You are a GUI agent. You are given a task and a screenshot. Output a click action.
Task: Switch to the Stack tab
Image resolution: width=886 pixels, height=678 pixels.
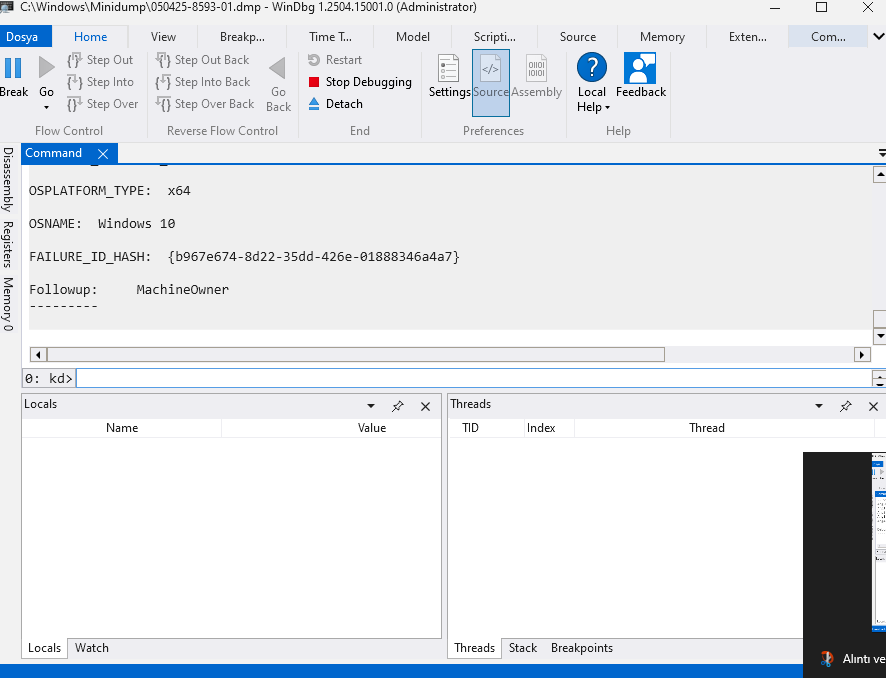(523, 648)
